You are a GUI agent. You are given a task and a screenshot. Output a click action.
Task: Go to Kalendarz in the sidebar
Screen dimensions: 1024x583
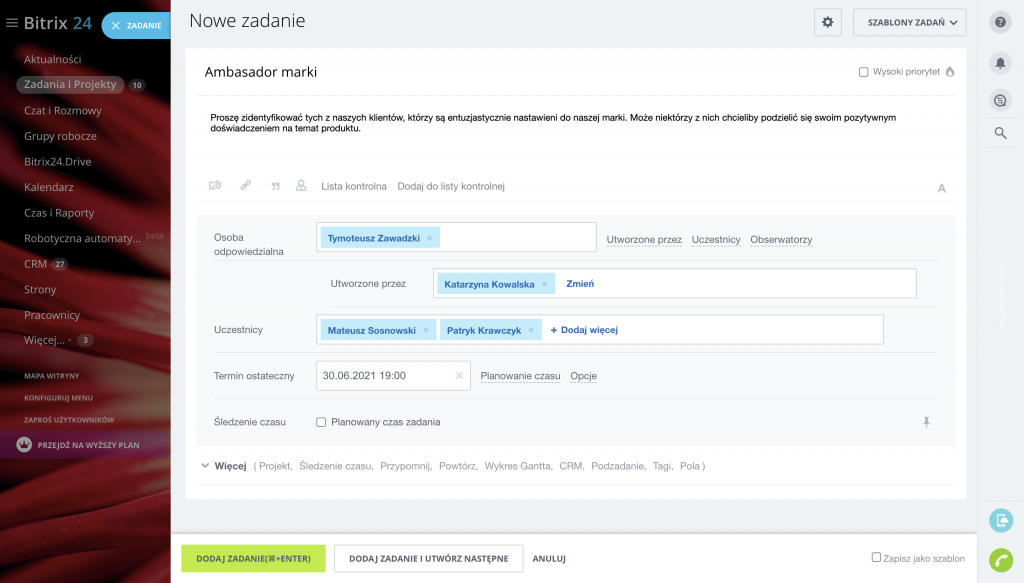coord(49,187)
